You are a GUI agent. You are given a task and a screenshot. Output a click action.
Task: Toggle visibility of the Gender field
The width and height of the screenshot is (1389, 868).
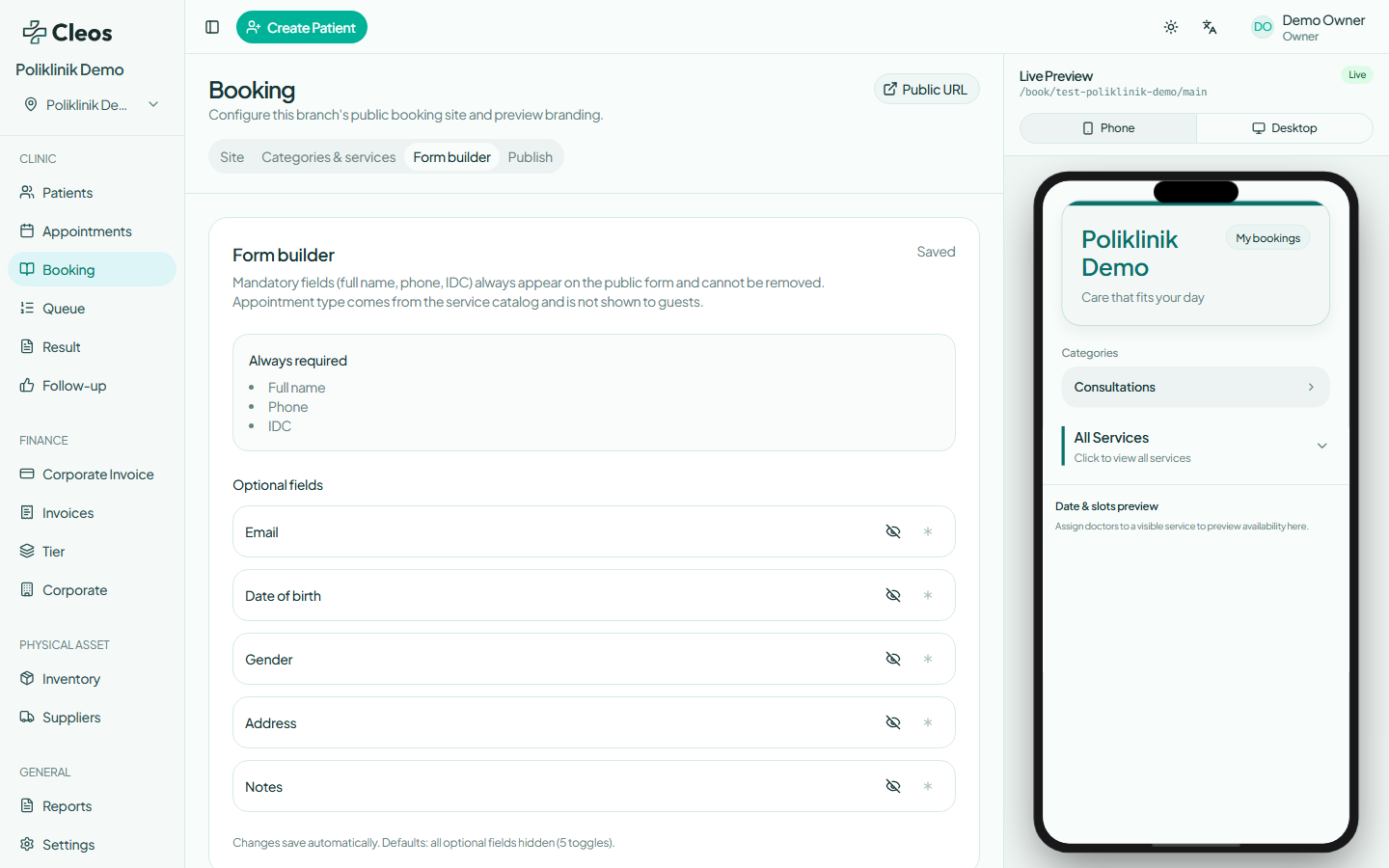point(893,659)
